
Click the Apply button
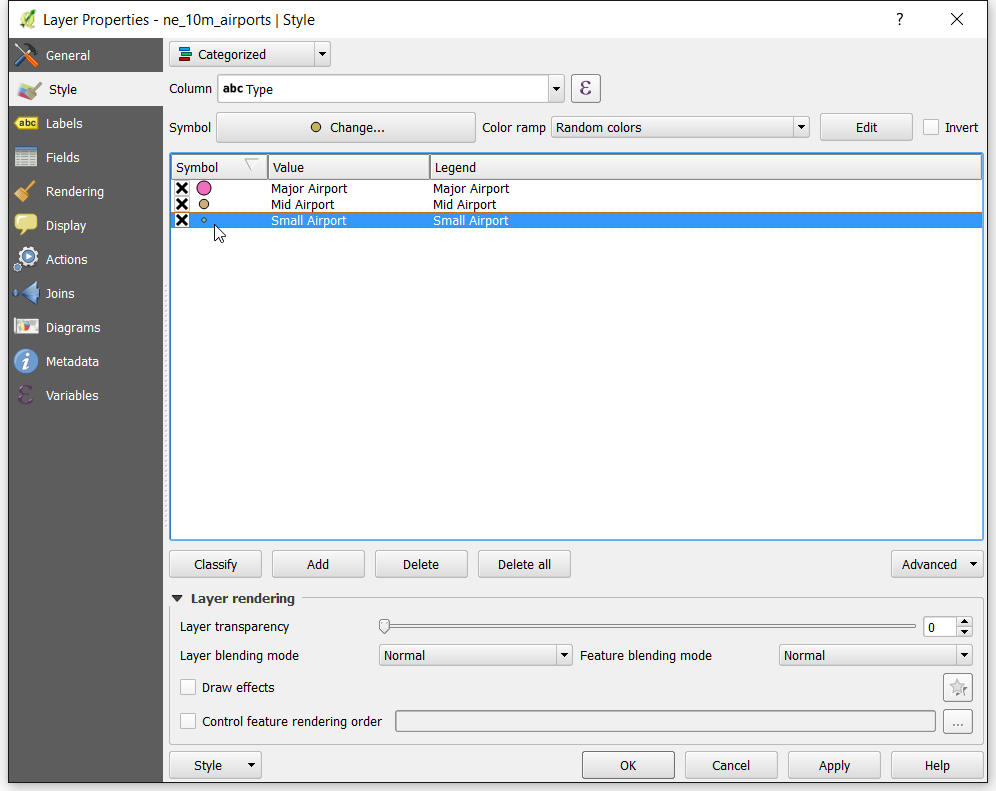(x=834, y=765)
